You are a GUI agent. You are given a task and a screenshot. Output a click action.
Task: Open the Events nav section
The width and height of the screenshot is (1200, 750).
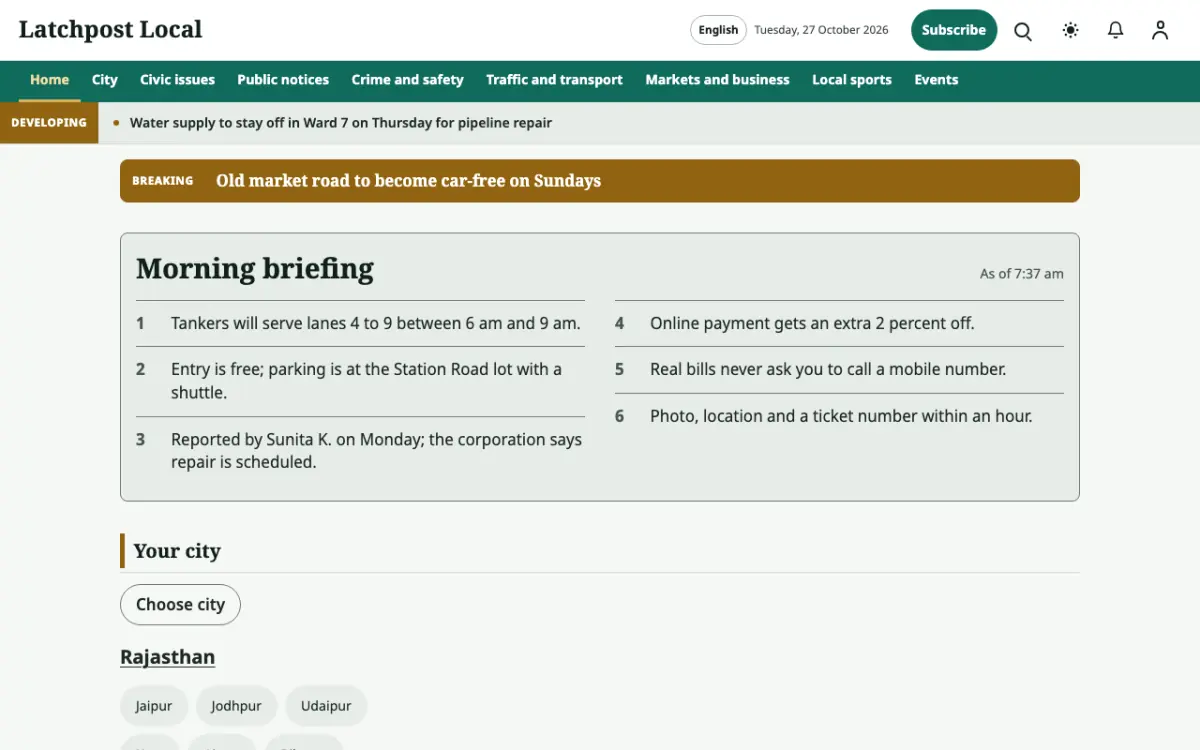(936, 80)
